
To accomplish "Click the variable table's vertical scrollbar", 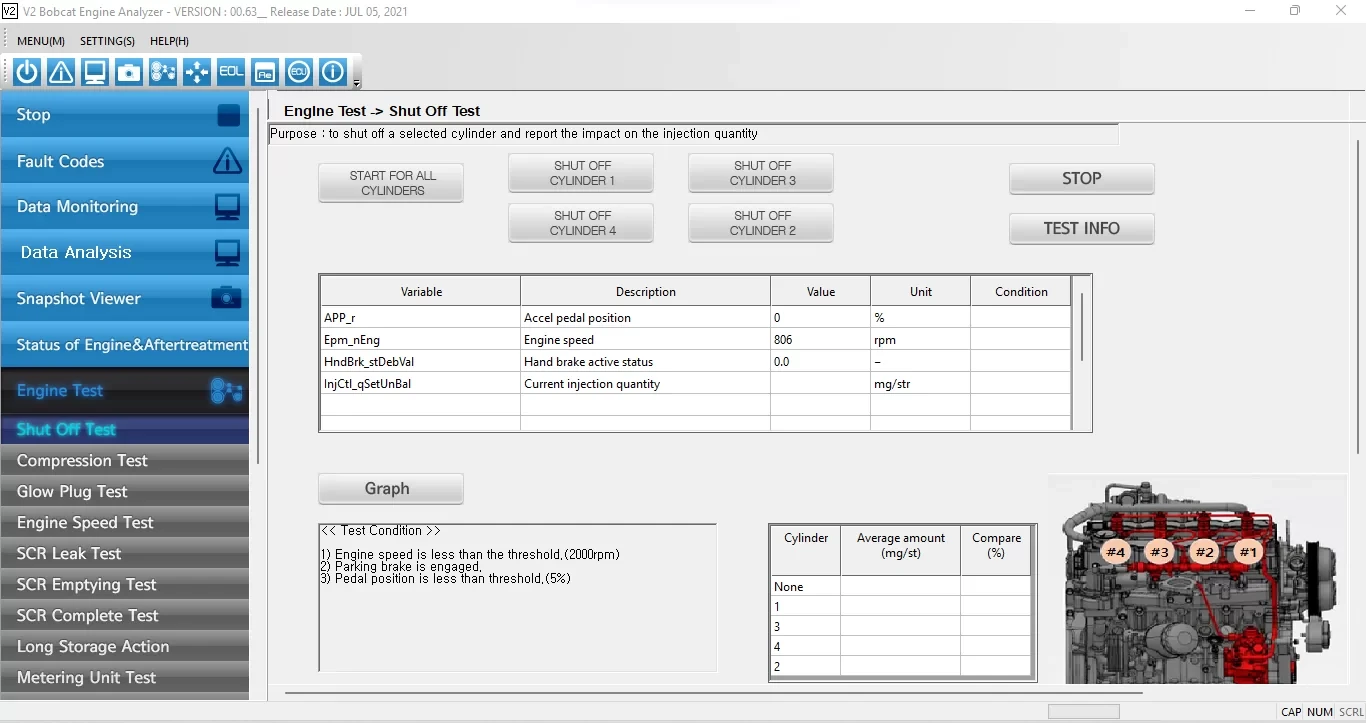I will click(1081, 327).
